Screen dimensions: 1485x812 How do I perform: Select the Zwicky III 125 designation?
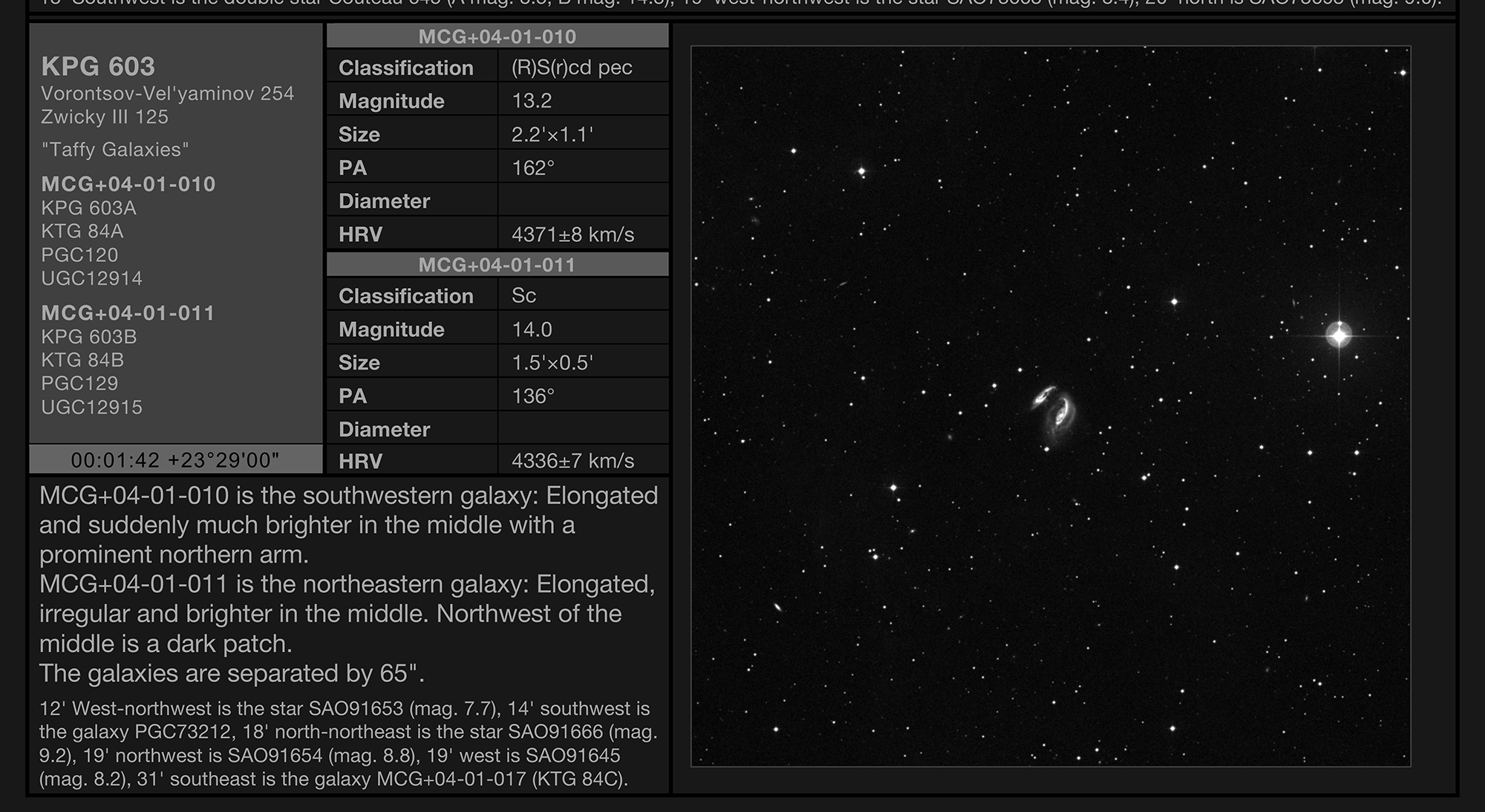pos(105,117)
